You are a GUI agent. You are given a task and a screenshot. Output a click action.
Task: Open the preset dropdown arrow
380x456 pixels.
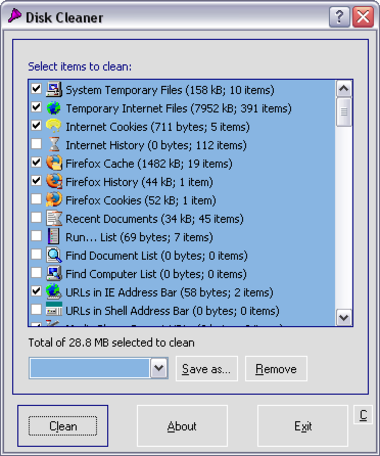pyautogui.click(x=159, y=368)
